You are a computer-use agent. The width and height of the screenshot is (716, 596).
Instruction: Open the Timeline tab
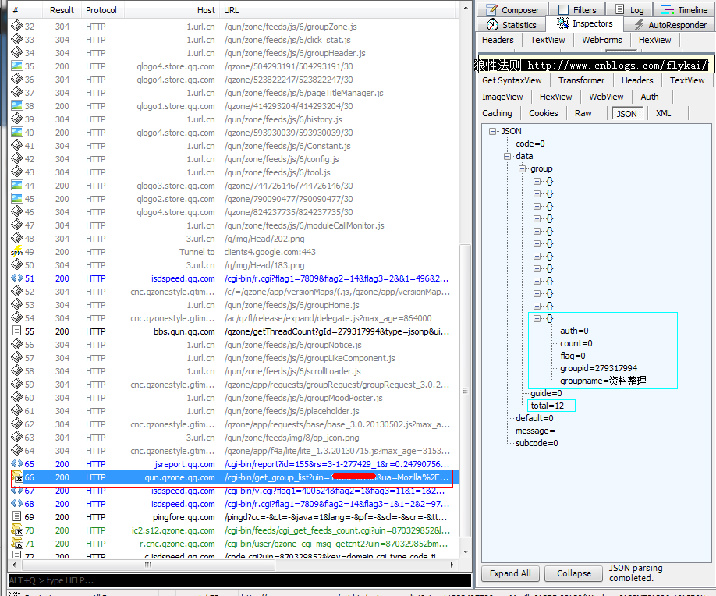(x=684, y=10)
